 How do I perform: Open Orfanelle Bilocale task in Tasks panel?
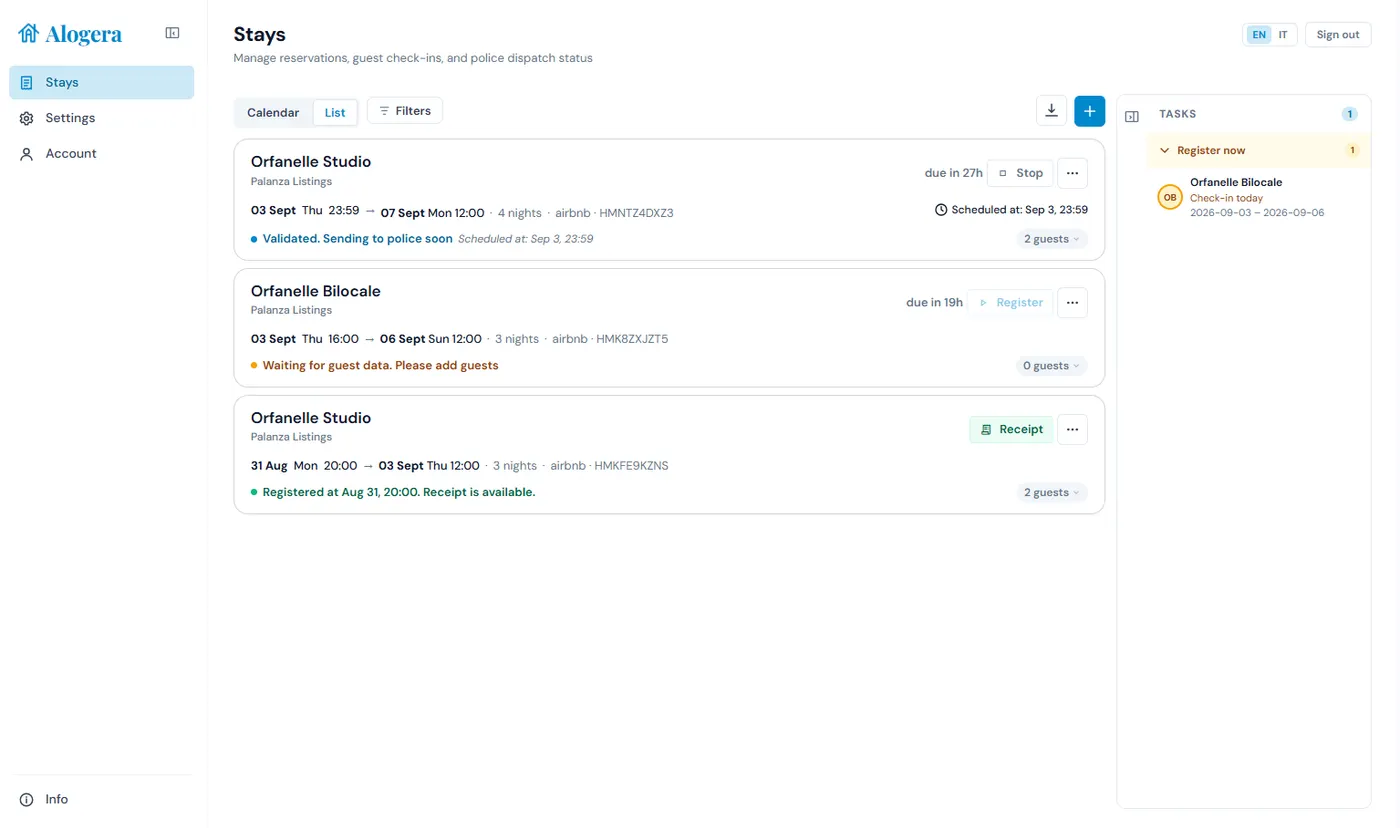[1259, 197]
